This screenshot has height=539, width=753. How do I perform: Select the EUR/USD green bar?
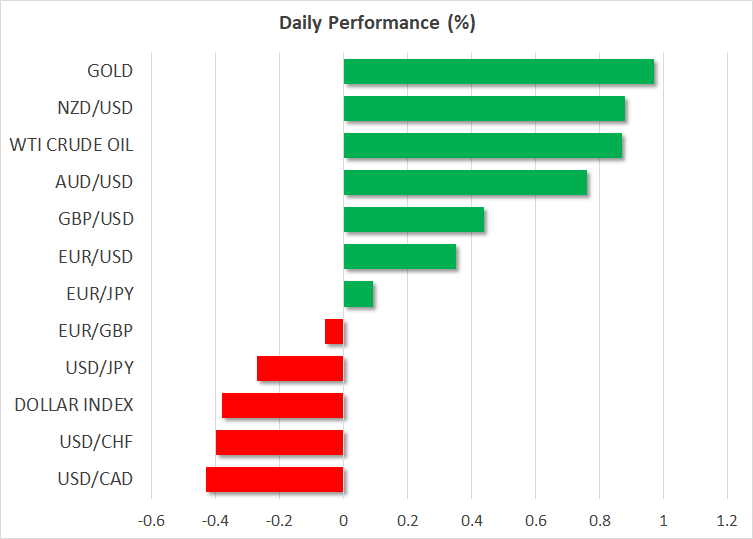399,257
